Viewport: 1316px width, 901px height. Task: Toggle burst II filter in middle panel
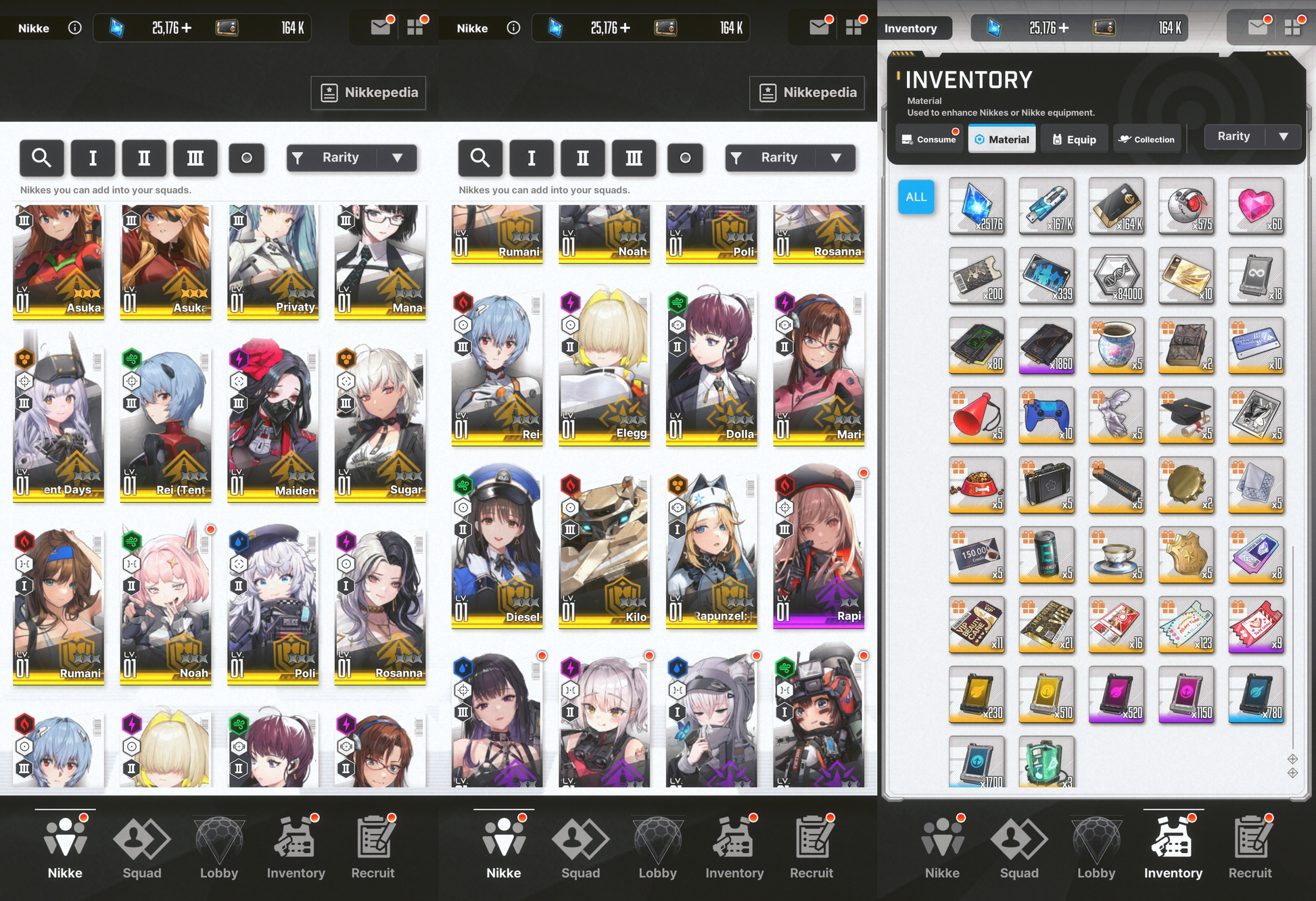click(x=583, y=158)
